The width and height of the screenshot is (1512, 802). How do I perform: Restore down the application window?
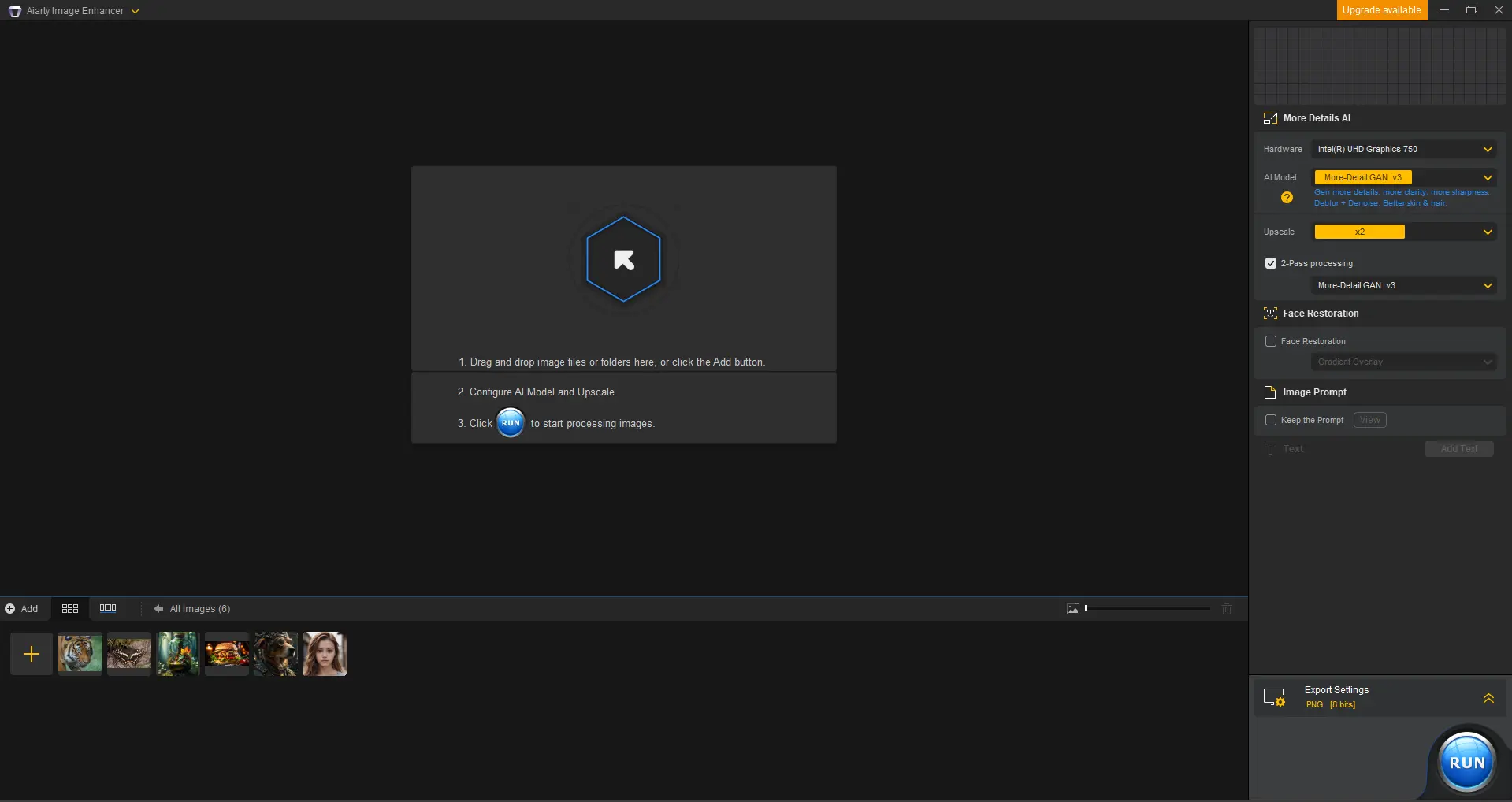click(1471, 10)
